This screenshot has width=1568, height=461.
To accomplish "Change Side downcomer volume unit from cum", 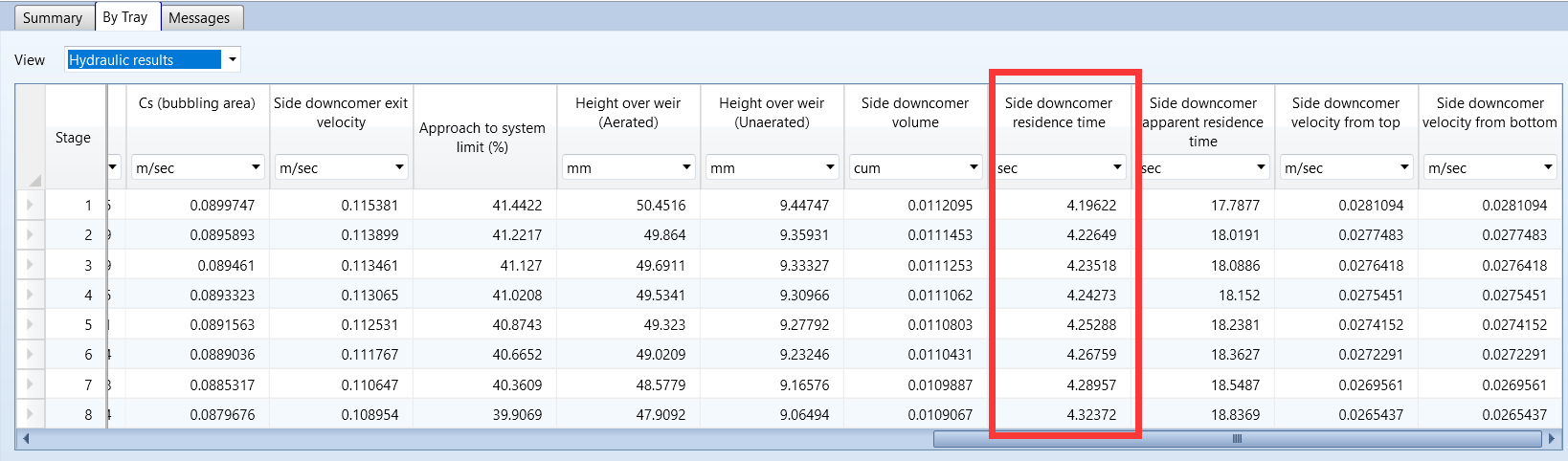I will [x=974, y=167].
